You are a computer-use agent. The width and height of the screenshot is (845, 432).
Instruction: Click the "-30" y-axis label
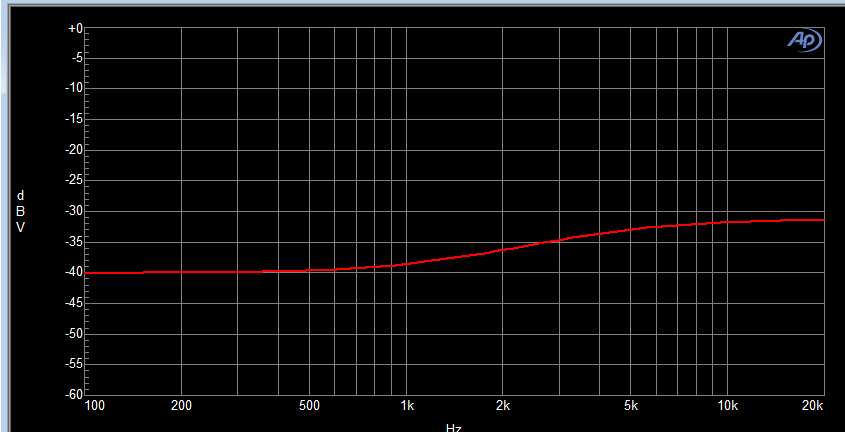click(x=74, y=211)
